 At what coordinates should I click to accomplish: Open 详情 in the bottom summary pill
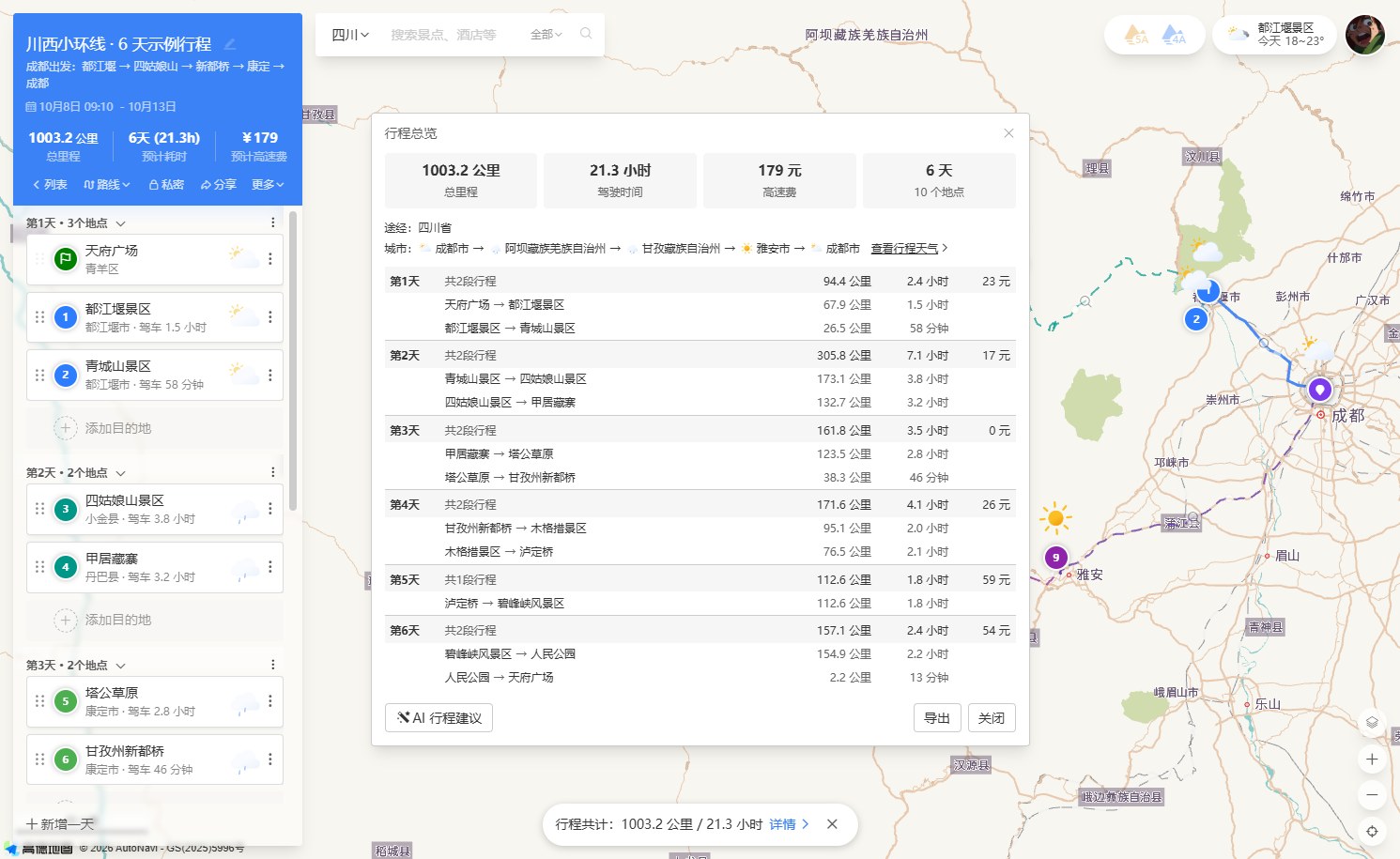[x=789, y=824]
